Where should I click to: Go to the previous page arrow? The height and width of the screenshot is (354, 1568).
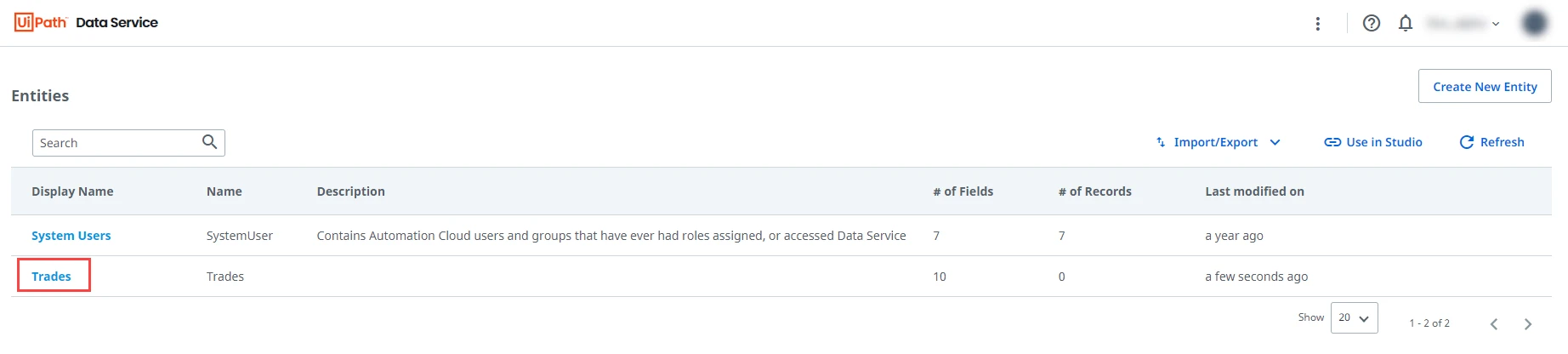point(1494,324)
